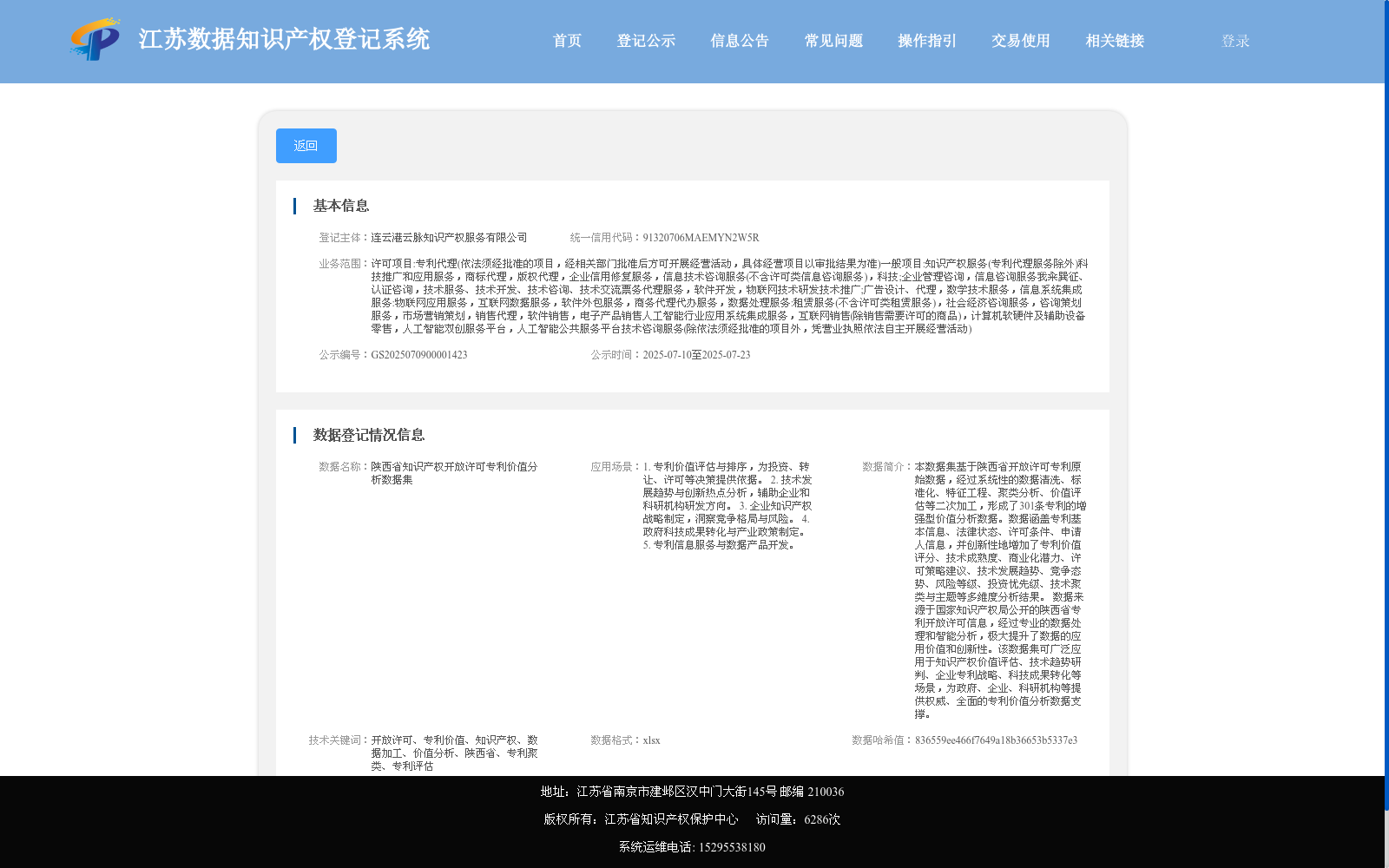Viewport: 1389px width, 868px height.
Task: Click the 数据简介 description paragraph
Action: [1000, 590]
